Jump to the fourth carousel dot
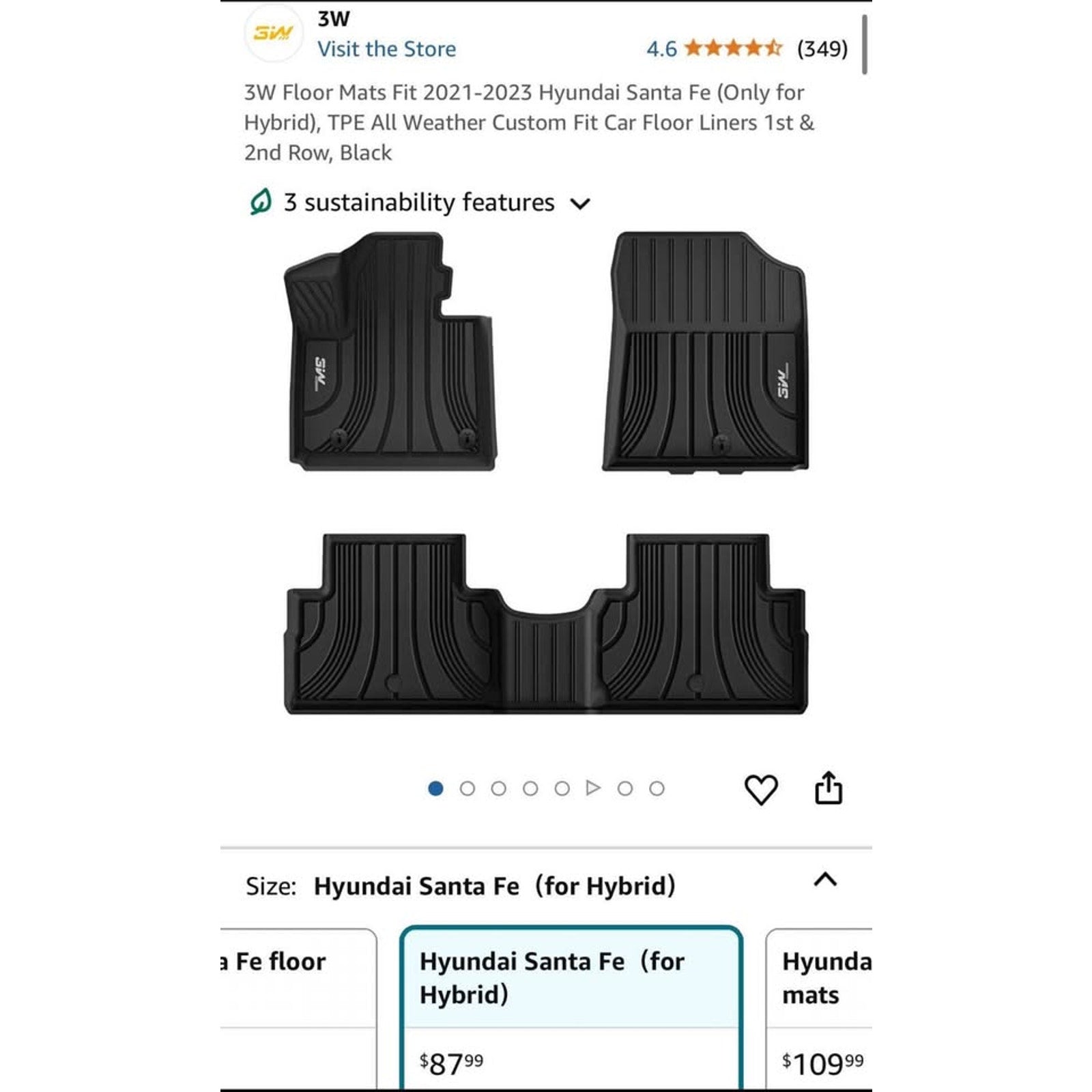The width and height of the screenshot is (1092, 1092). coord(530,789)
